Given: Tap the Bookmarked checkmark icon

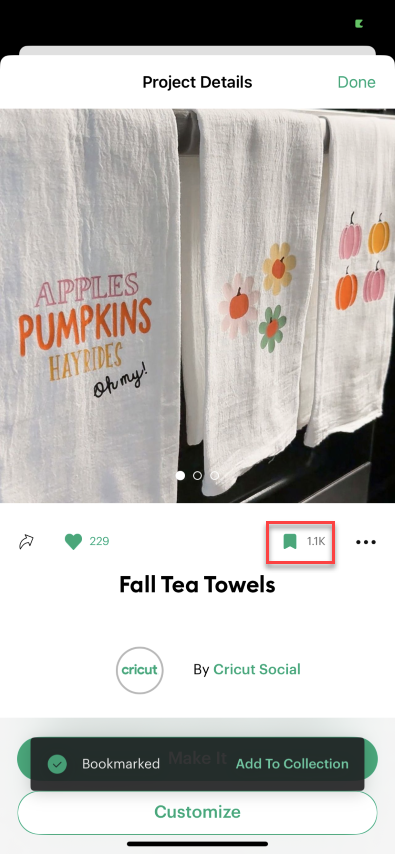Looking at the screenshot, I should click(x=57, y=764).
